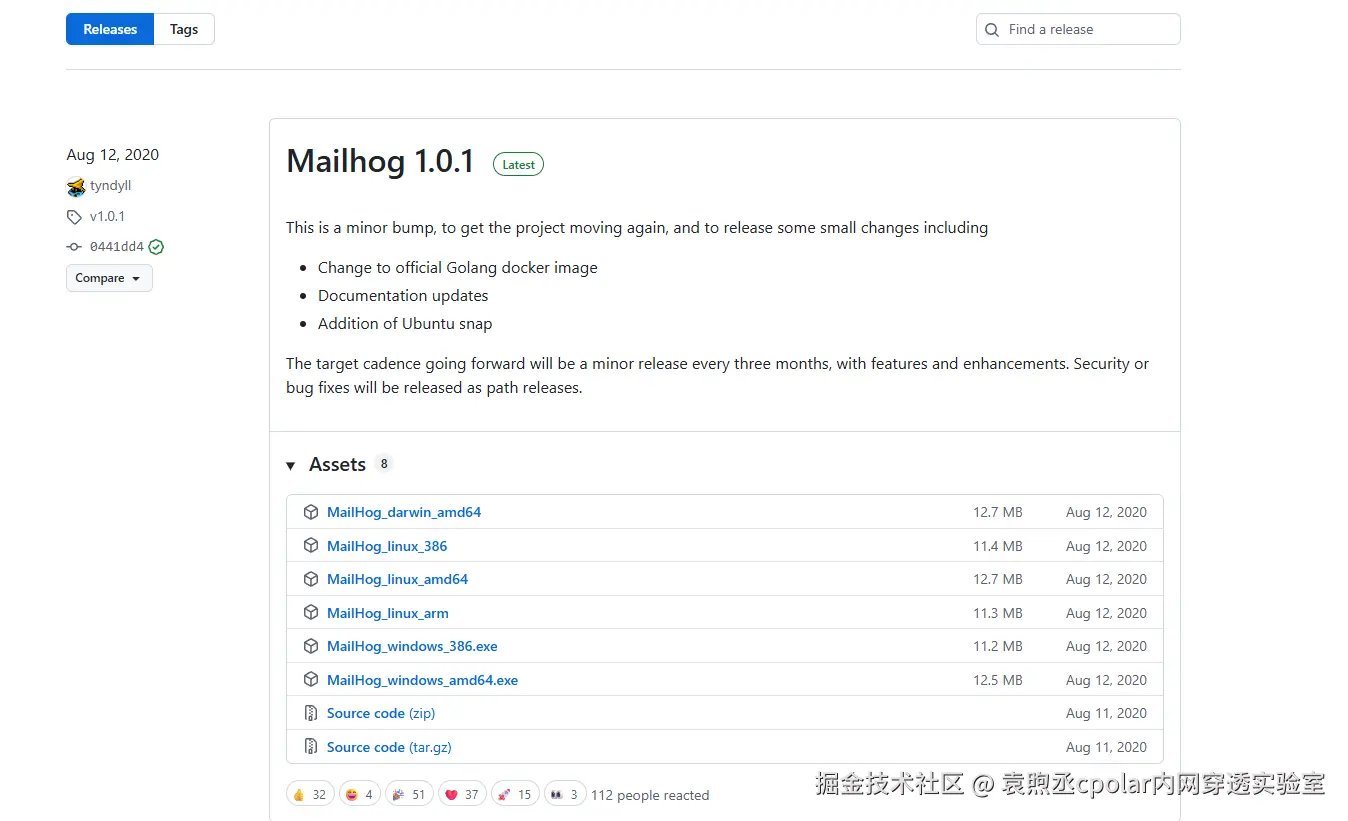The image size is (1348, 821).
Task: Click the Latest release badge
Action: coord(518,165)
